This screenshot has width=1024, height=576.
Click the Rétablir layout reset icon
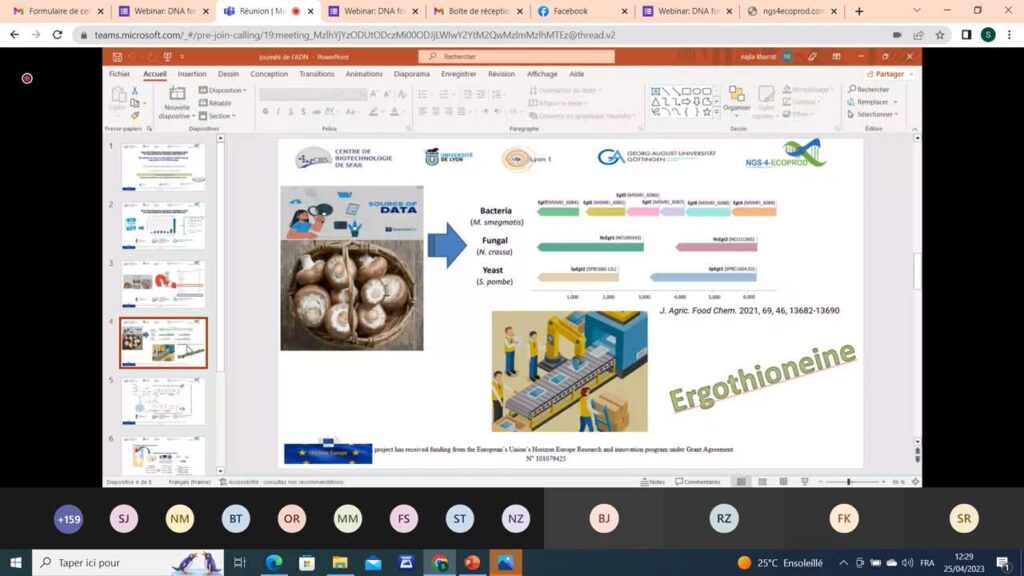click(216, 103)
